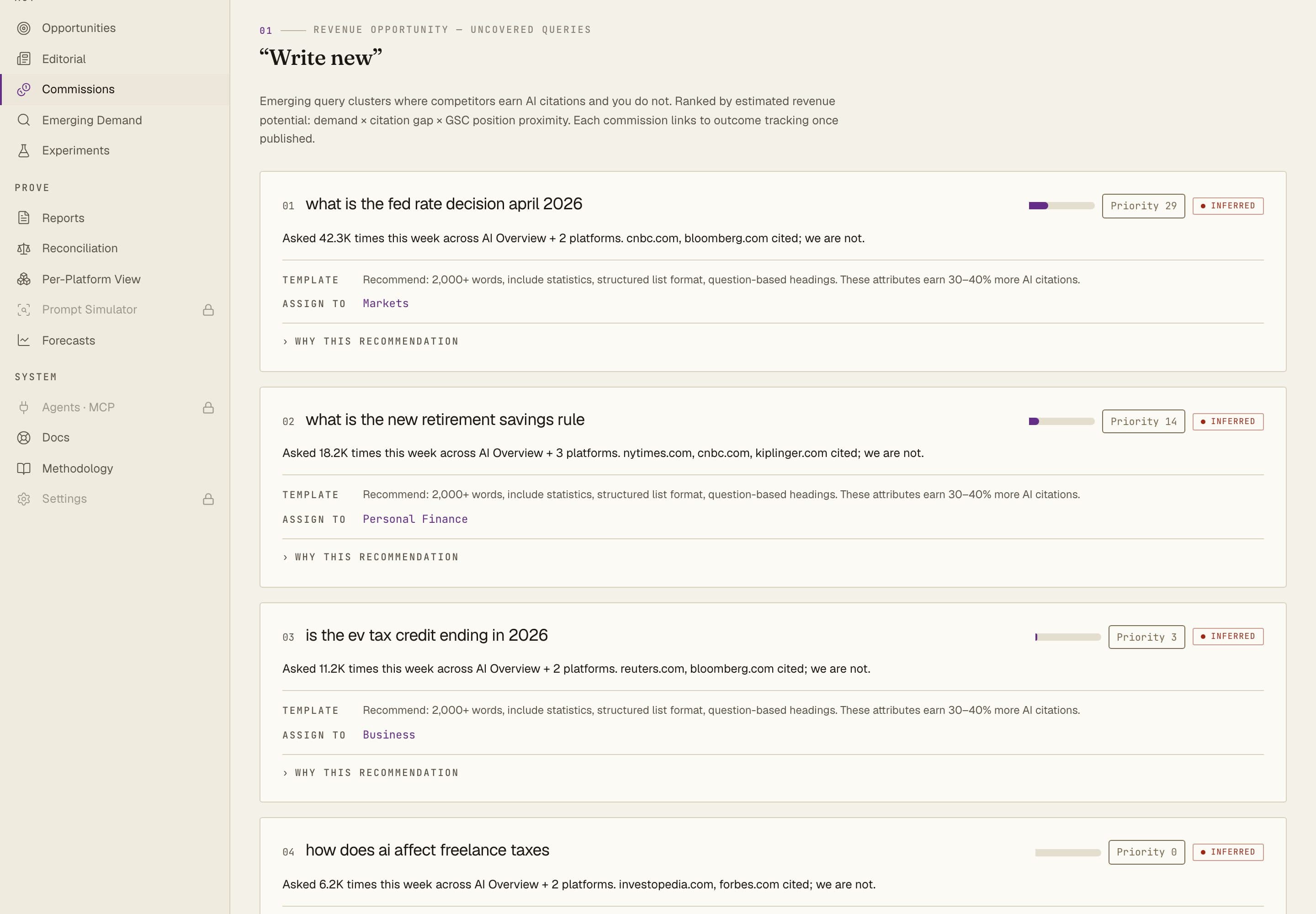The image size is (1316, 914).
Task: Click the Methodology book icon
Action: 23,468
